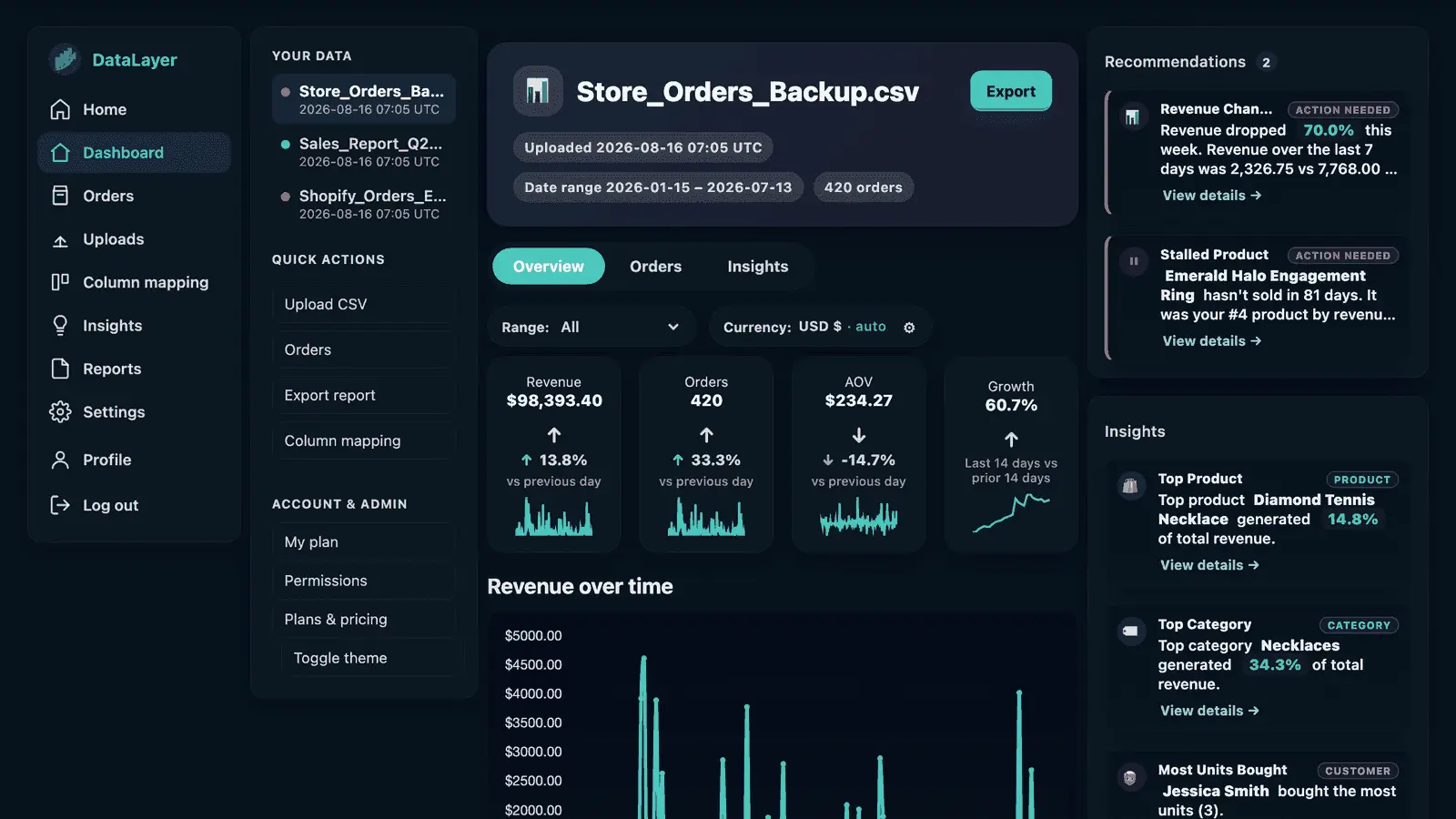
Task: Open View details for Stalled Product
Action: 1212,341
